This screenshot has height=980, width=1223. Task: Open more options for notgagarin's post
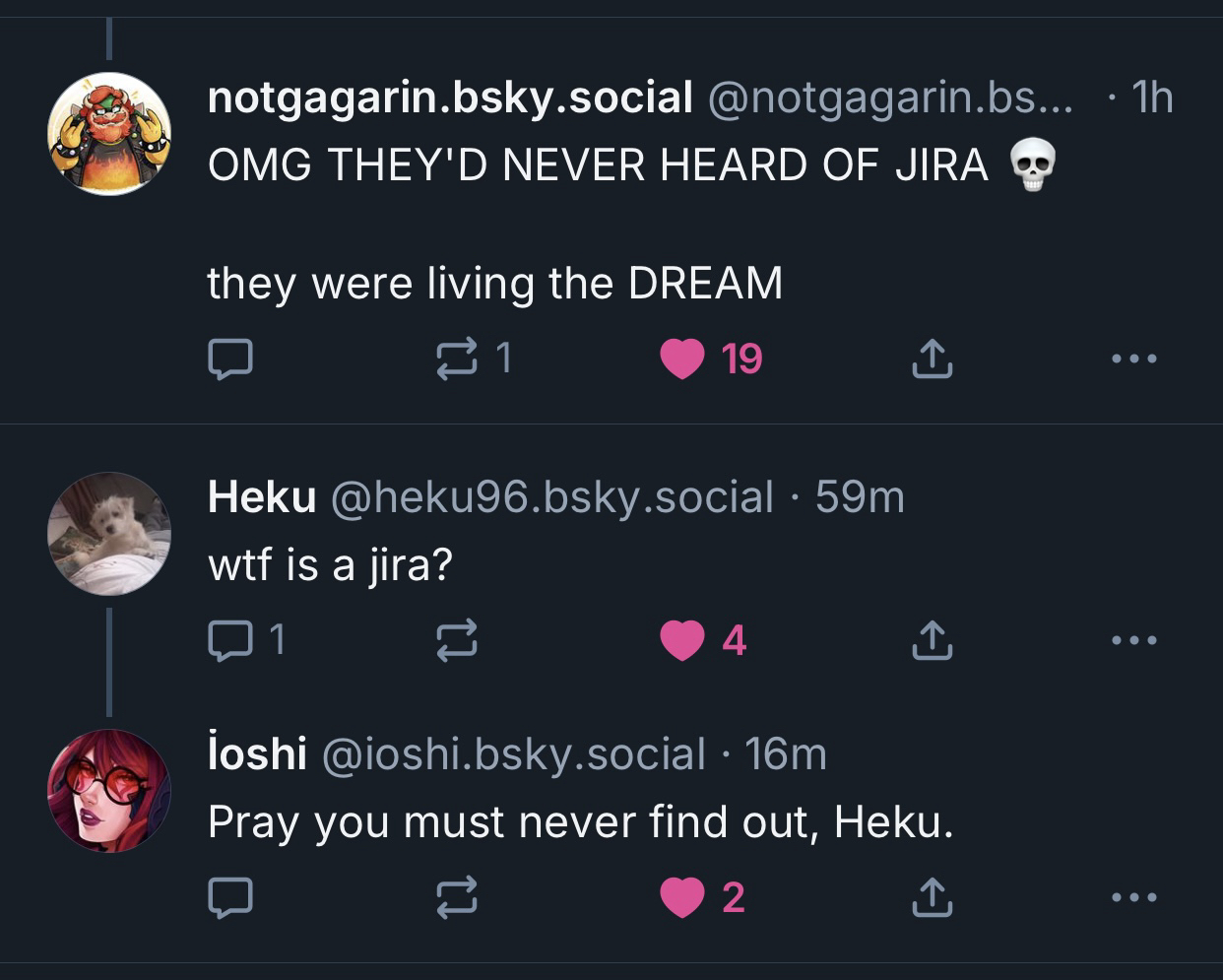(1133, 359)
